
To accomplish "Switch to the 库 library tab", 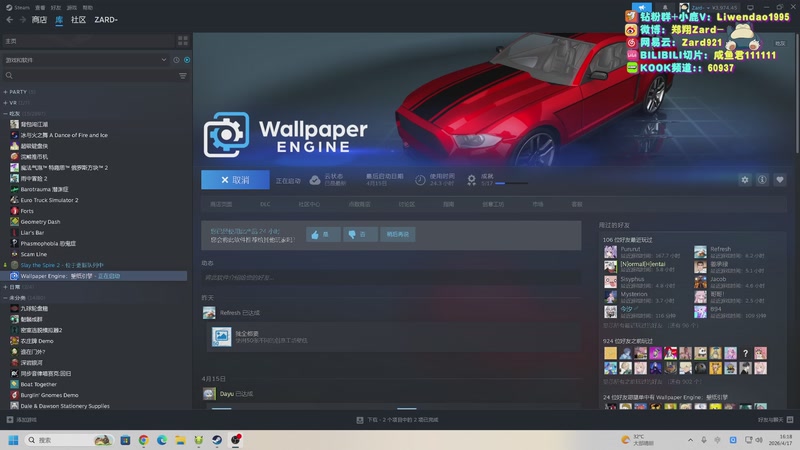I will 59,19.
